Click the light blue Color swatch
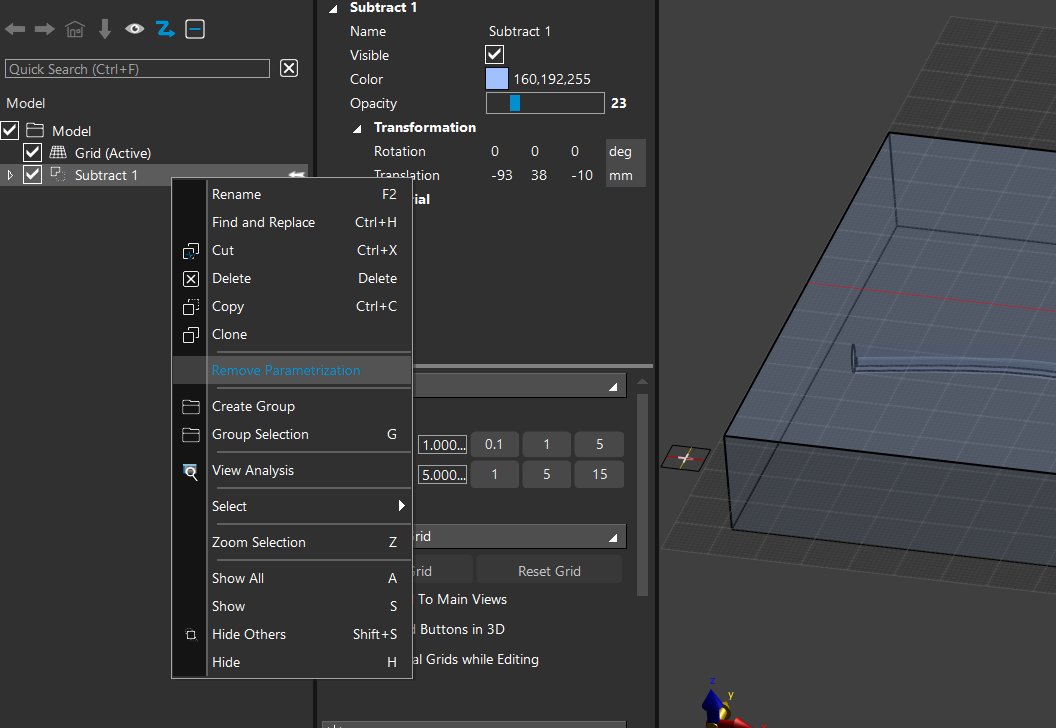Screen dimensions: 1056x728 point(497,79)
